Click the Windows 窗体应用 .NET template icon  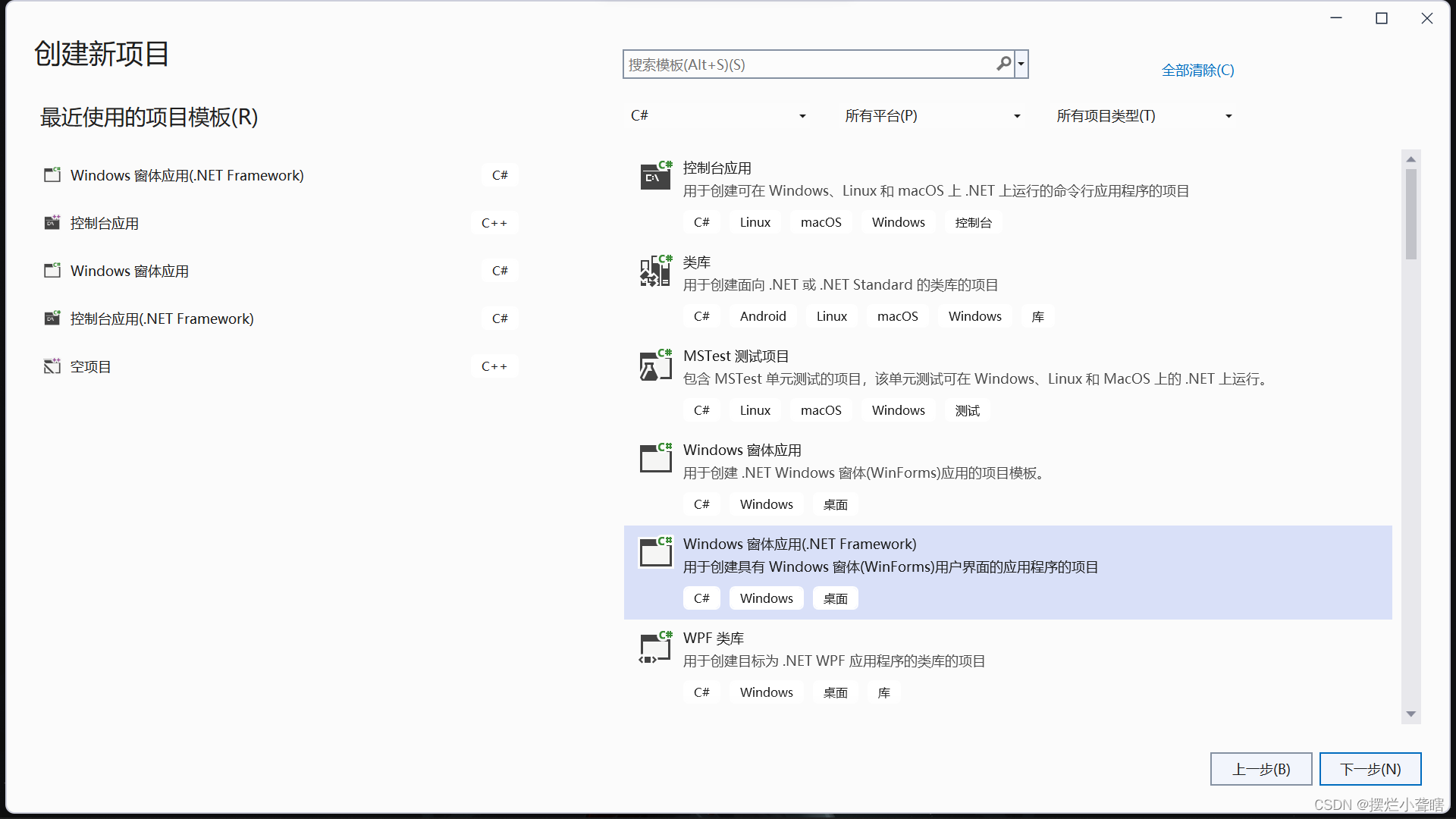click(x=655, y=459)
